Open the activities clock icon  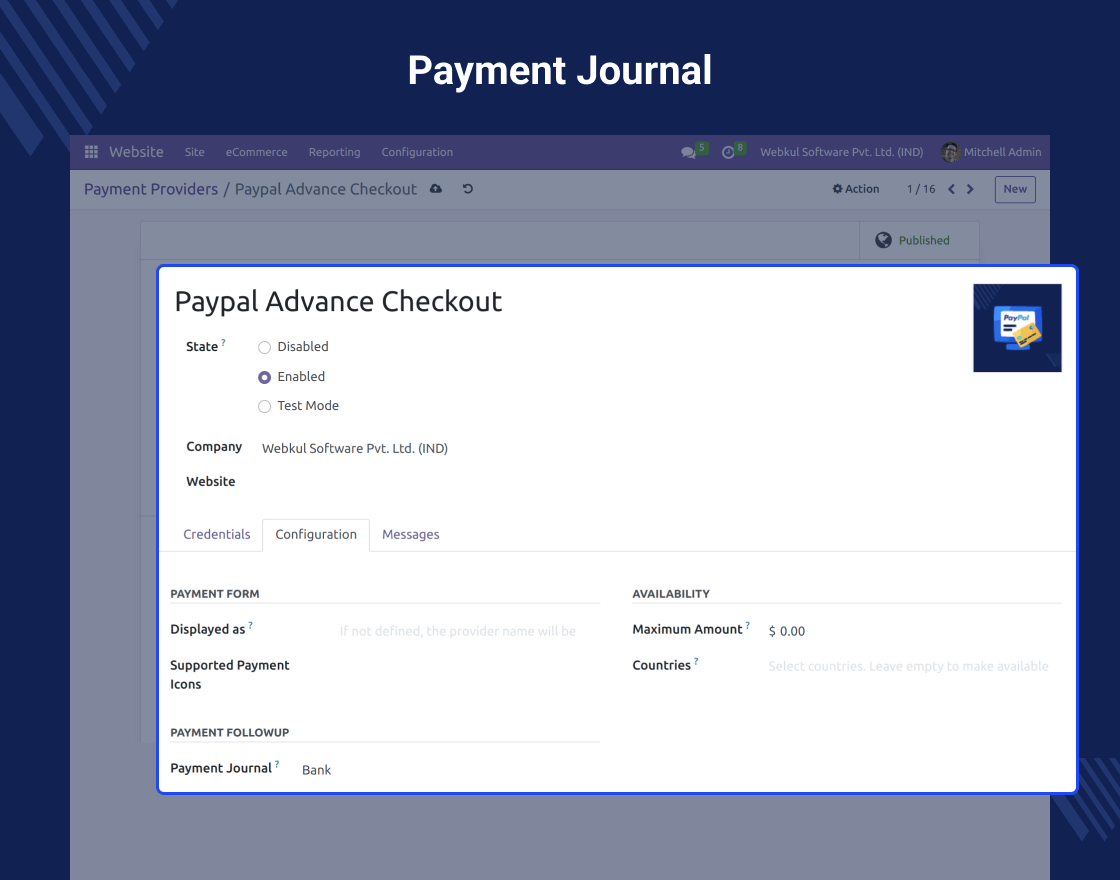[x=728, y=152]
